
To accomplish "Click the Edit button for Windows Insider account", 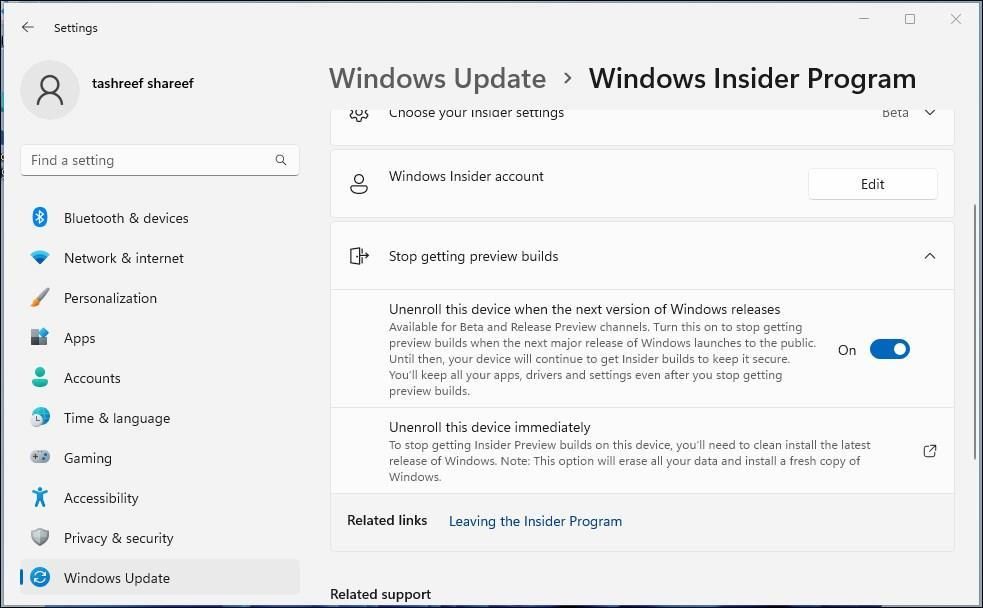I will (x=872, y=184).
